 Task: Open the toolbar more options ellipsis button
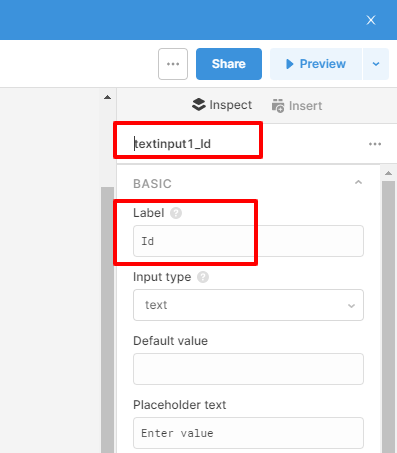(x=173, y=64)
